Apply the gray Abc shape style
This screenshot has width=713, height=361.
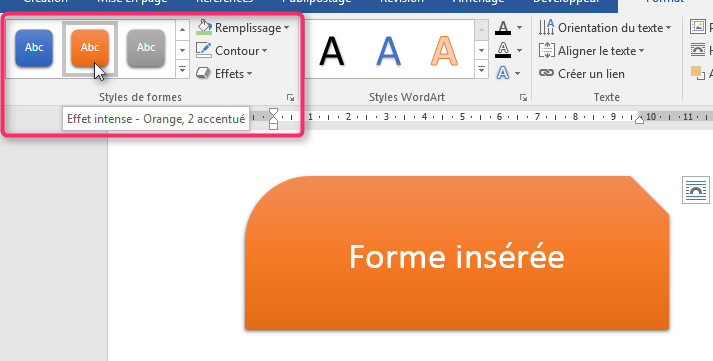click(x=146, y=48)
